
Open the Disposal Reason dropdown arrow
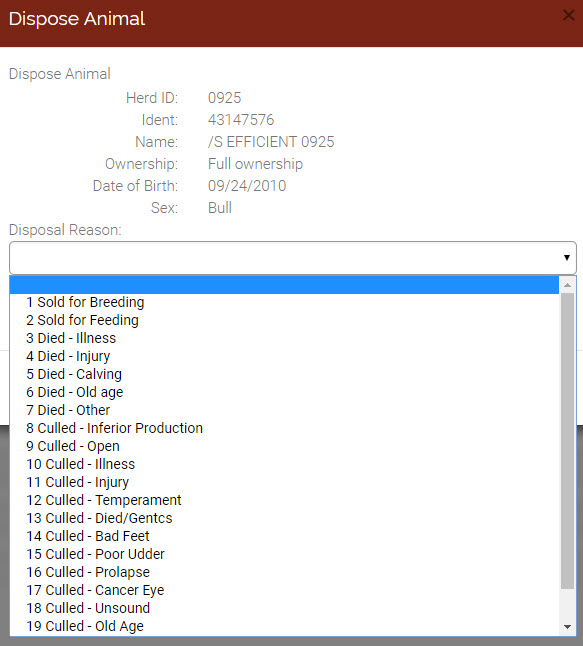tap(567, 257)
